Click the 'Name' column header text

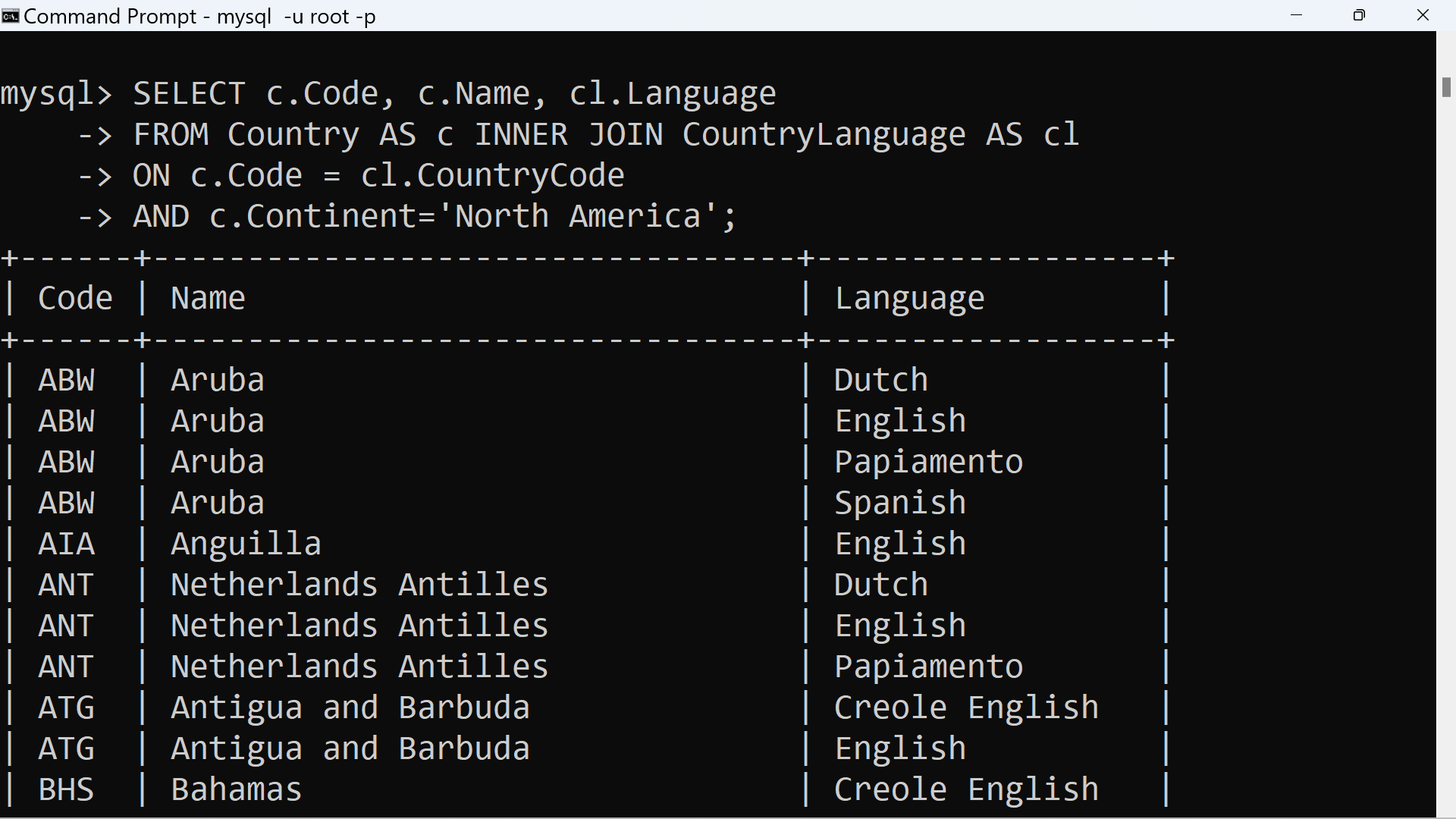point(208,298)
